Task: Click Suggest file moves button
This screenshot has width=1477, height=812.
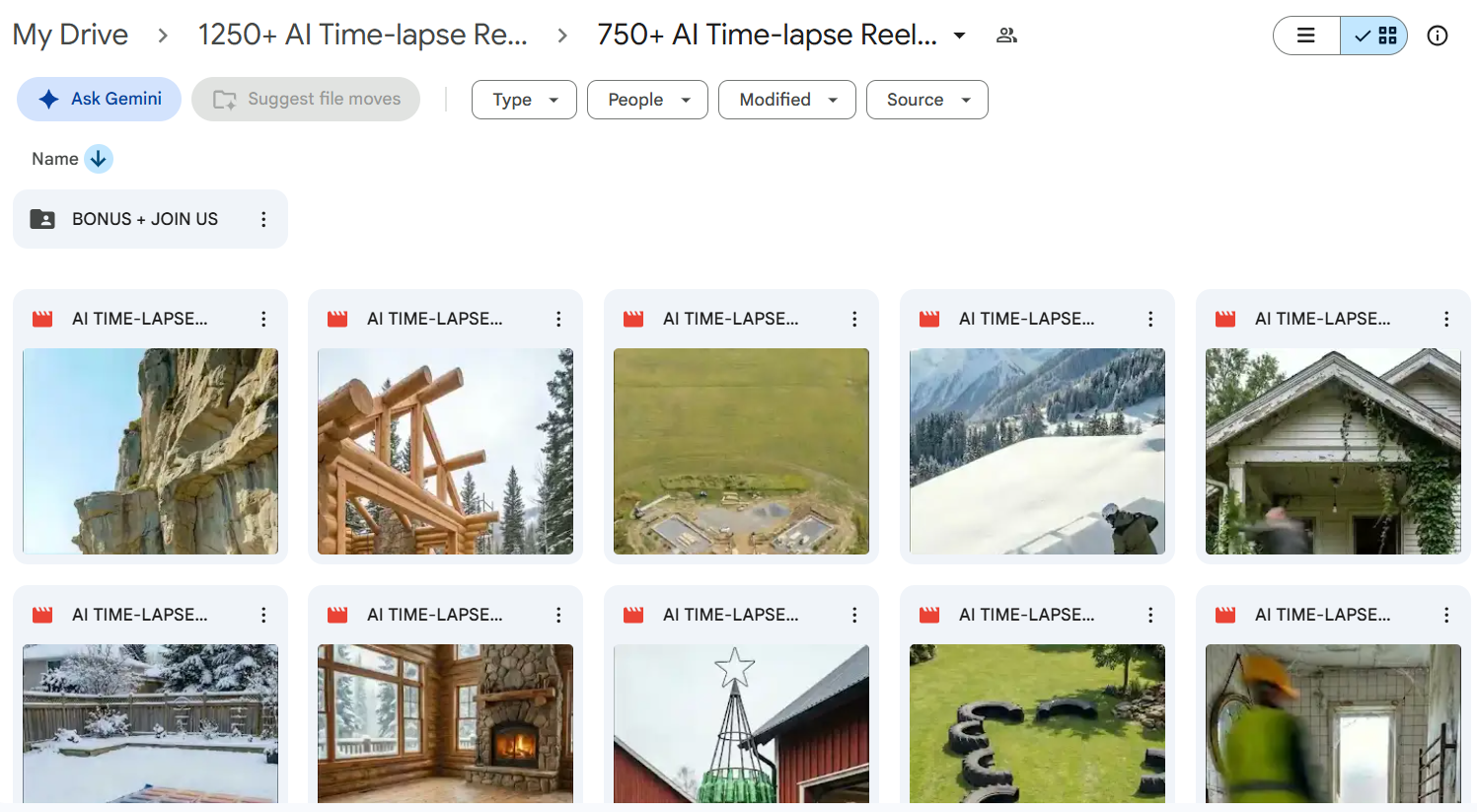Action: (x=306, y=99)
